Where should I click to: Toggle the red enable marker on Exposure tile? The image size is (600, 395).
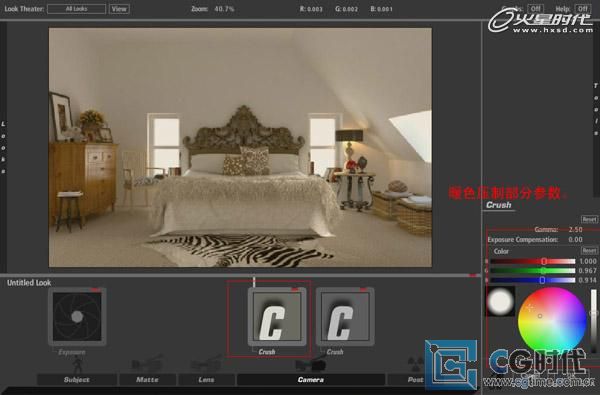click(95, 290)
